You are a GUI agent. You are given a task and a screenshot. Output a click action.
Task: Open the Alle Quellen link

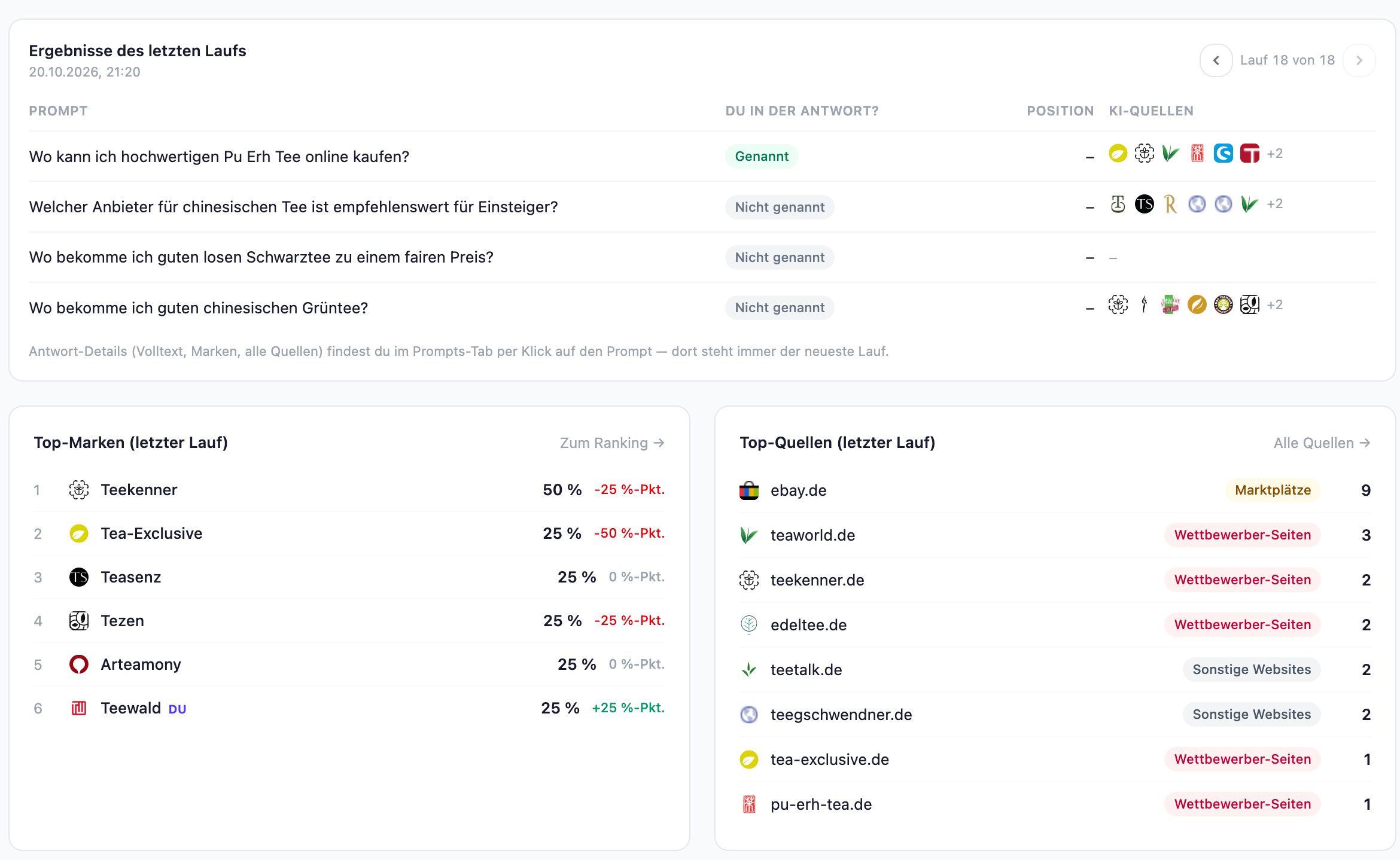(x=1322, y=443)
